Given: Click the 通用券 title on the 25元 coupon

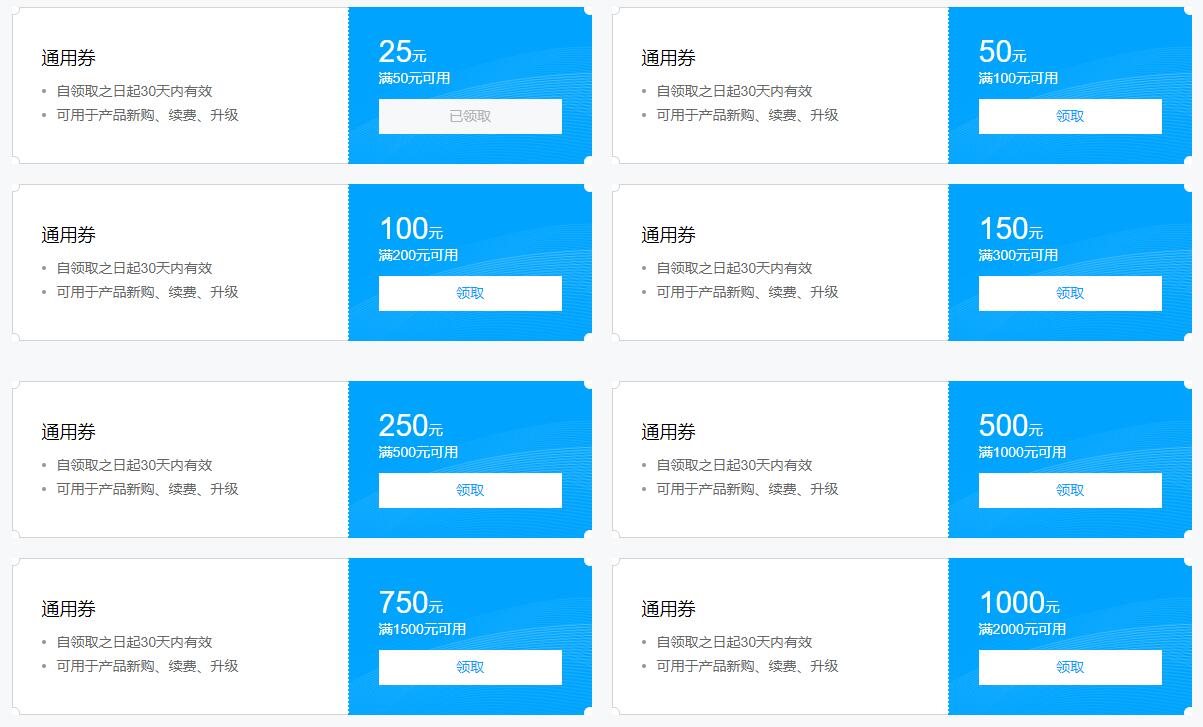Looking at the screenshot, I should click(x=65, y=58).
